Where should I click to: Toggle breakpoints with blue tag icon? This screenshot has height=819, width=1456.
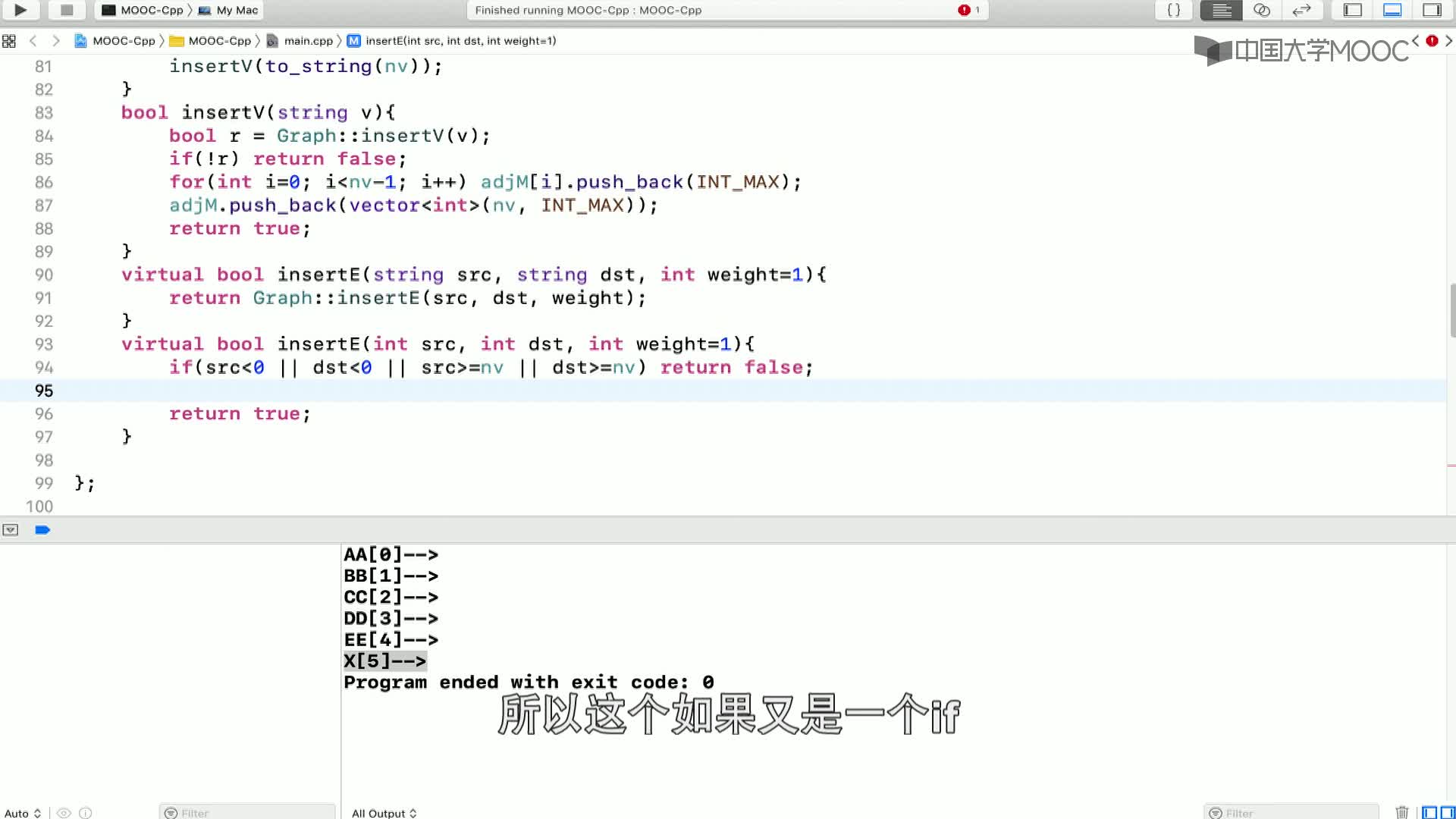[42, 530]
